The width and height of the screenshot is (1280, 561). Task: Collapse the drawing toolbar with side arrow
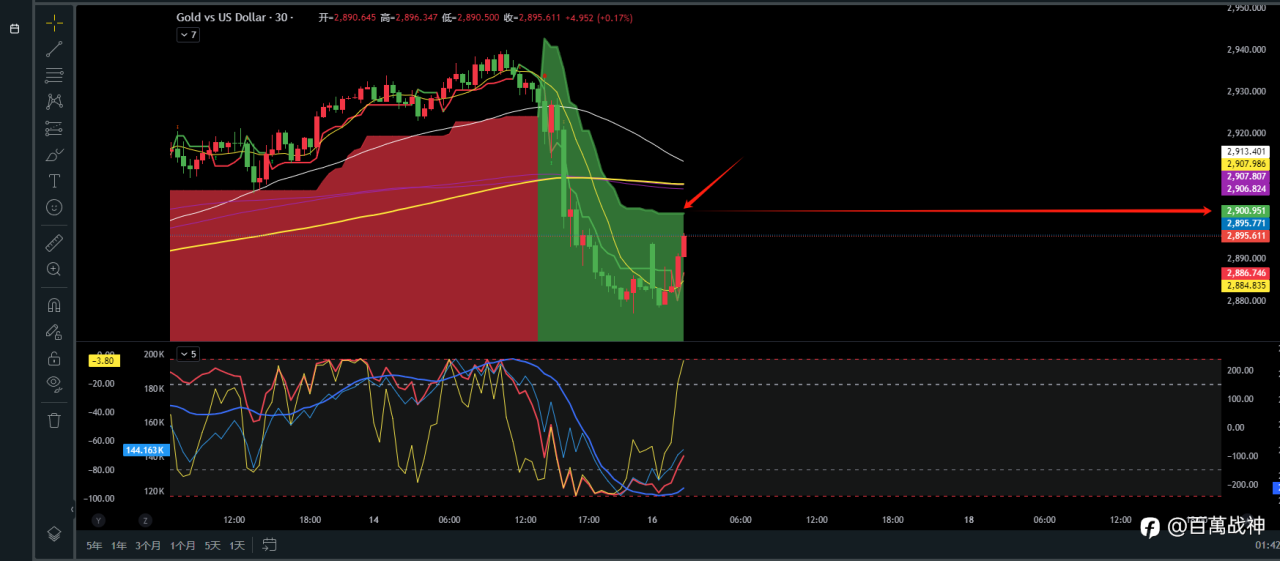72,509
